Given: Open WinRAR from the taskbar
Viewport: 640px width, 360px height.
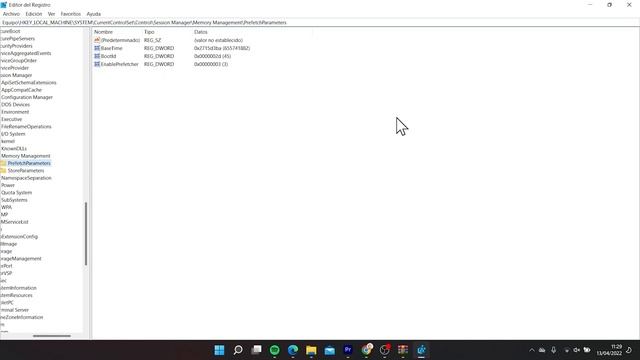Looking at the screenshot, I should (403, 350).
